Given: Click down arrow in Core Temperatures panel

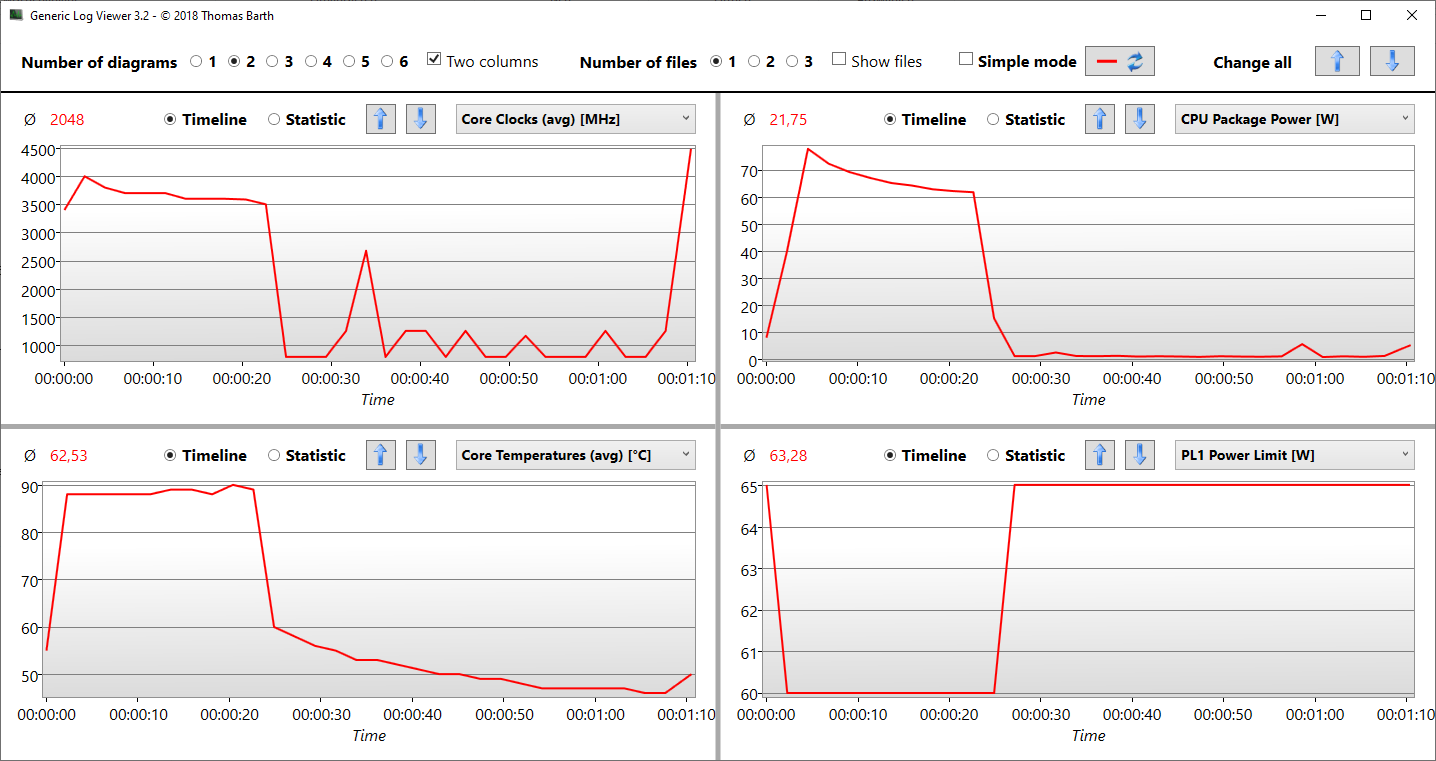Looking at the screenshot, I should point(420,455).
